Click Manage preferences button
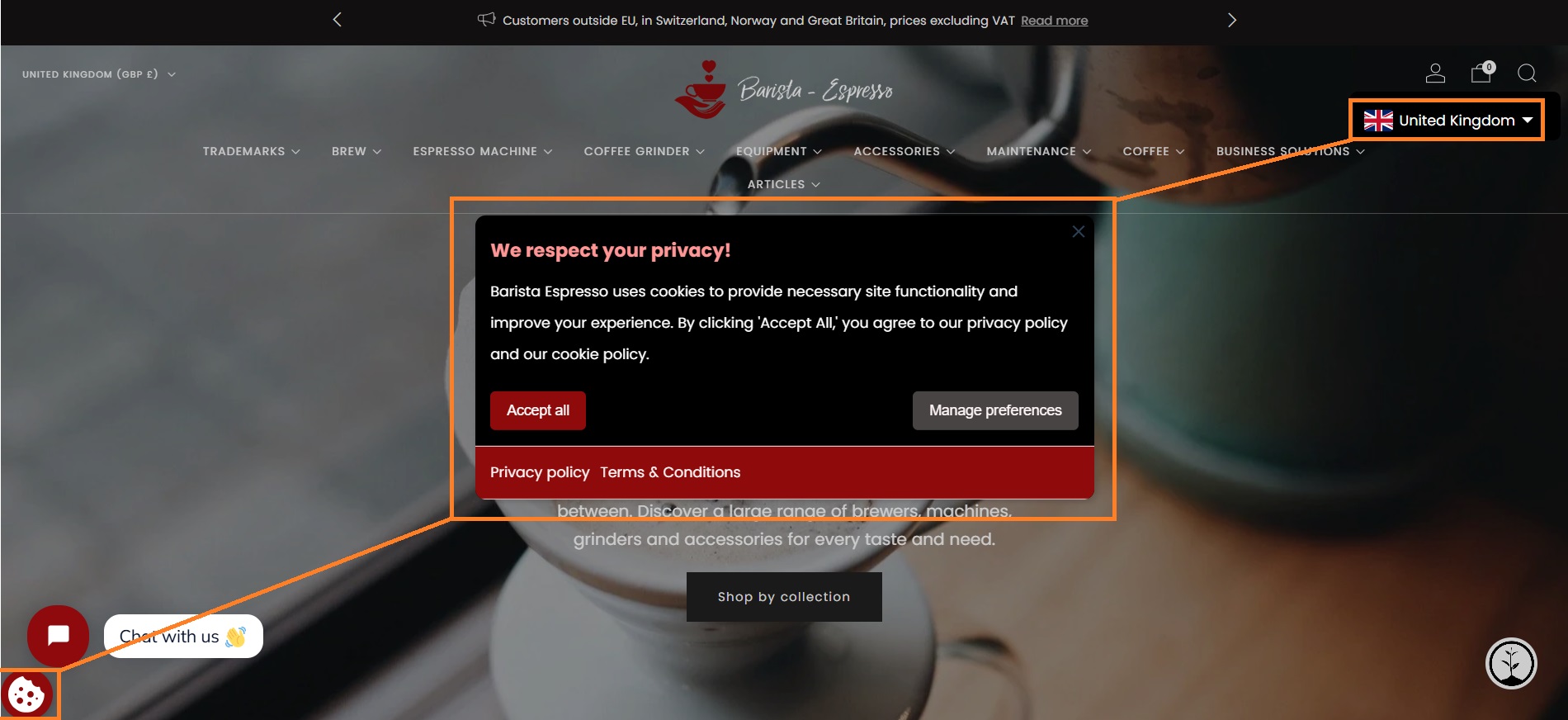This screenshot has height=720, width=1568. tap(995, 410)
